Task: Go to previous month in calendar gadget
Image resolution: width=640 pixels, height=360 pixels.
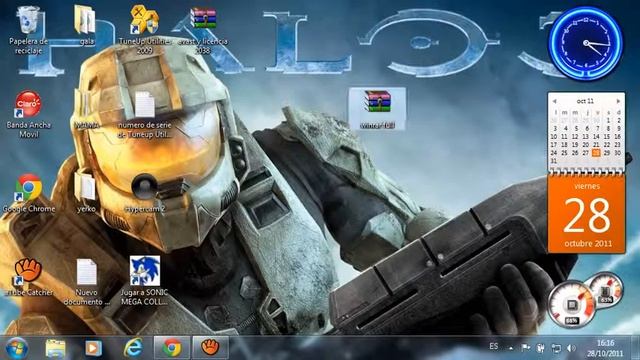Action: [x=554, y=101]
